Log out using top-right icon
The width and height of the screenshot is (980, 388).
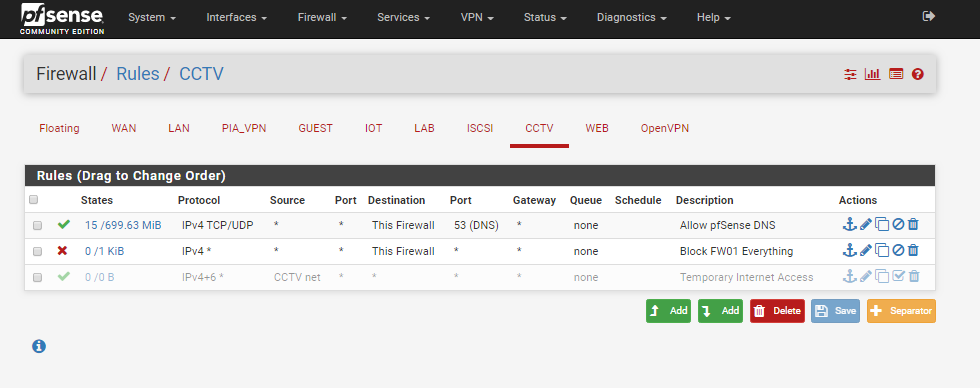[x=929, y=16]
